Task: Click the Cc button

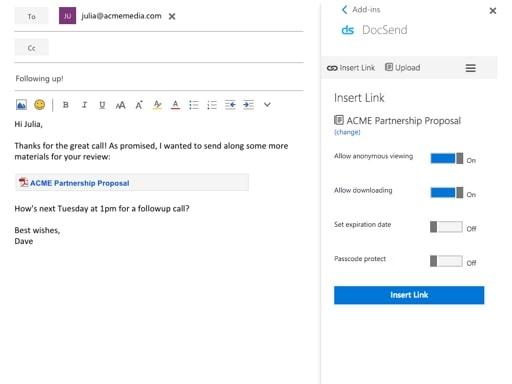Action: pos(31,47)
